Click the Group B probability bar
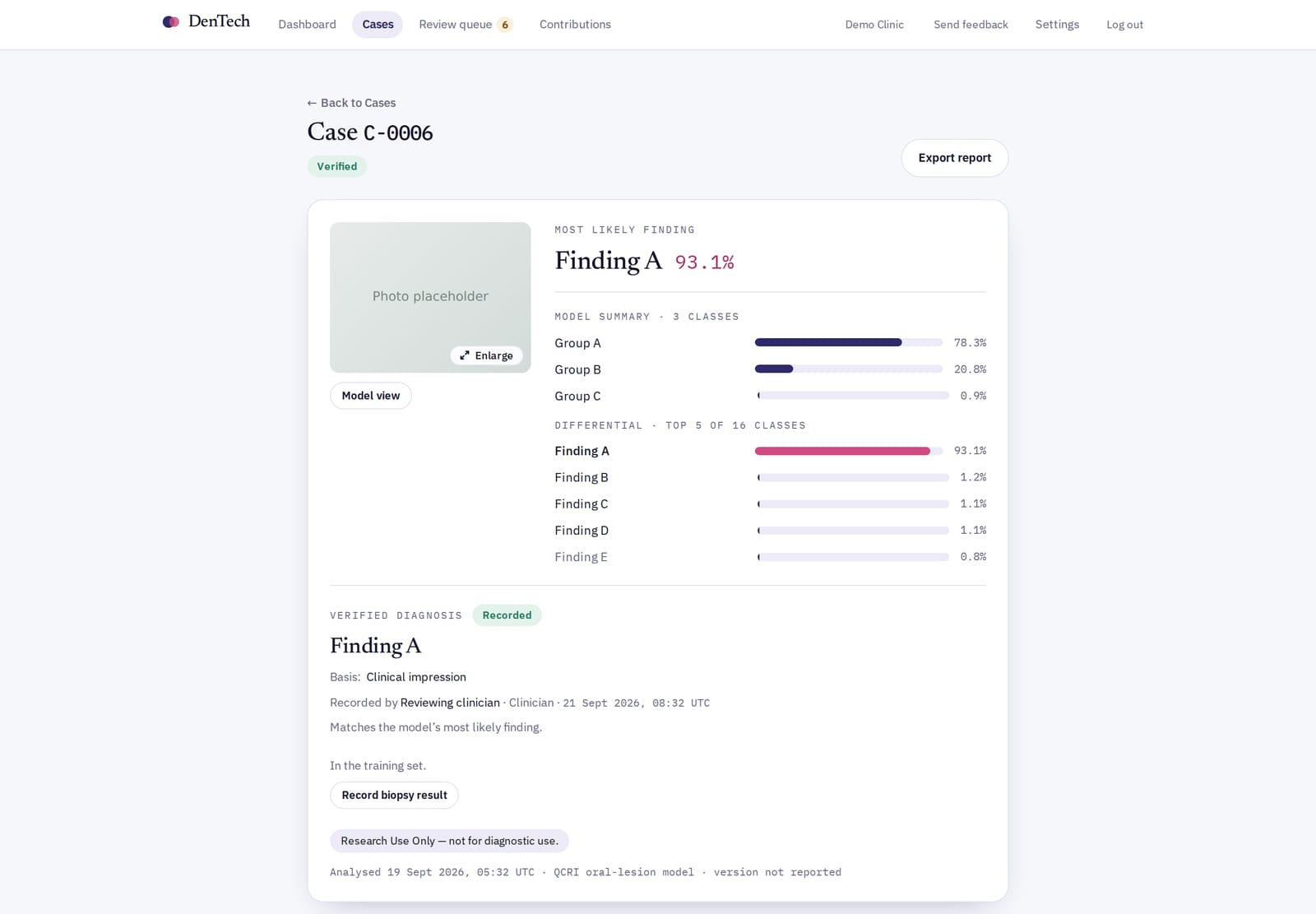The image size is (1316, 914). 849,369
